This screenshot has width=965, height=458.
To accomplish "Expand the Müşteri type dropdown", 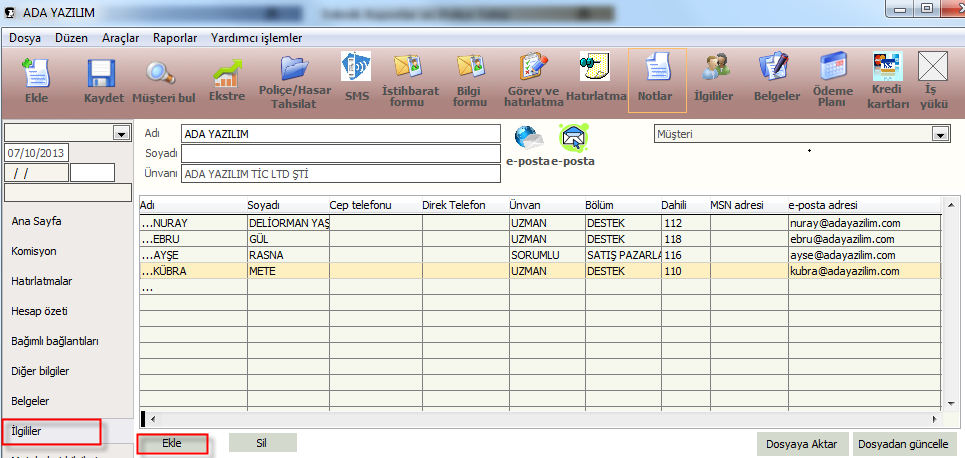I will click(x=939, y=134).
